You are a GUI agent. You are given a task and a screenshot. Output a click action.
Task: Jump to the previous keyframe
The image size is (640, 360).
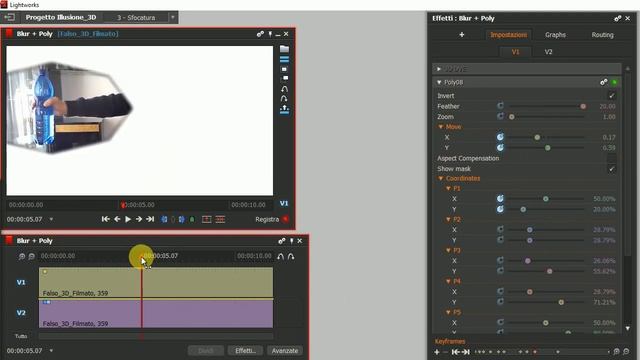pos(455,352)
